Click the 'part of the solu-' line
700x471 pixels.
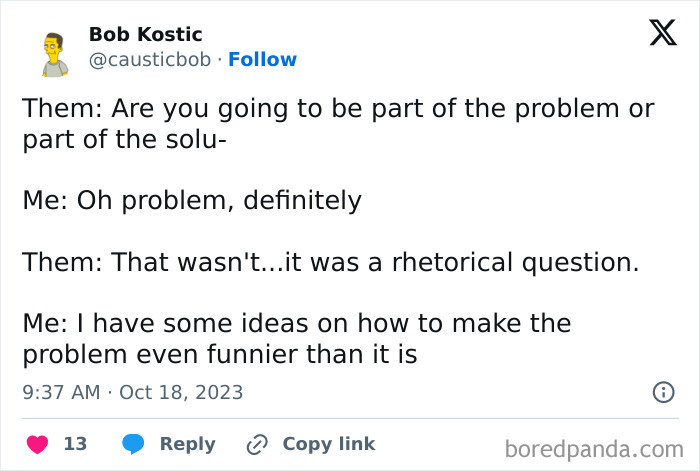pyautogui.click(x=125, y=138)
